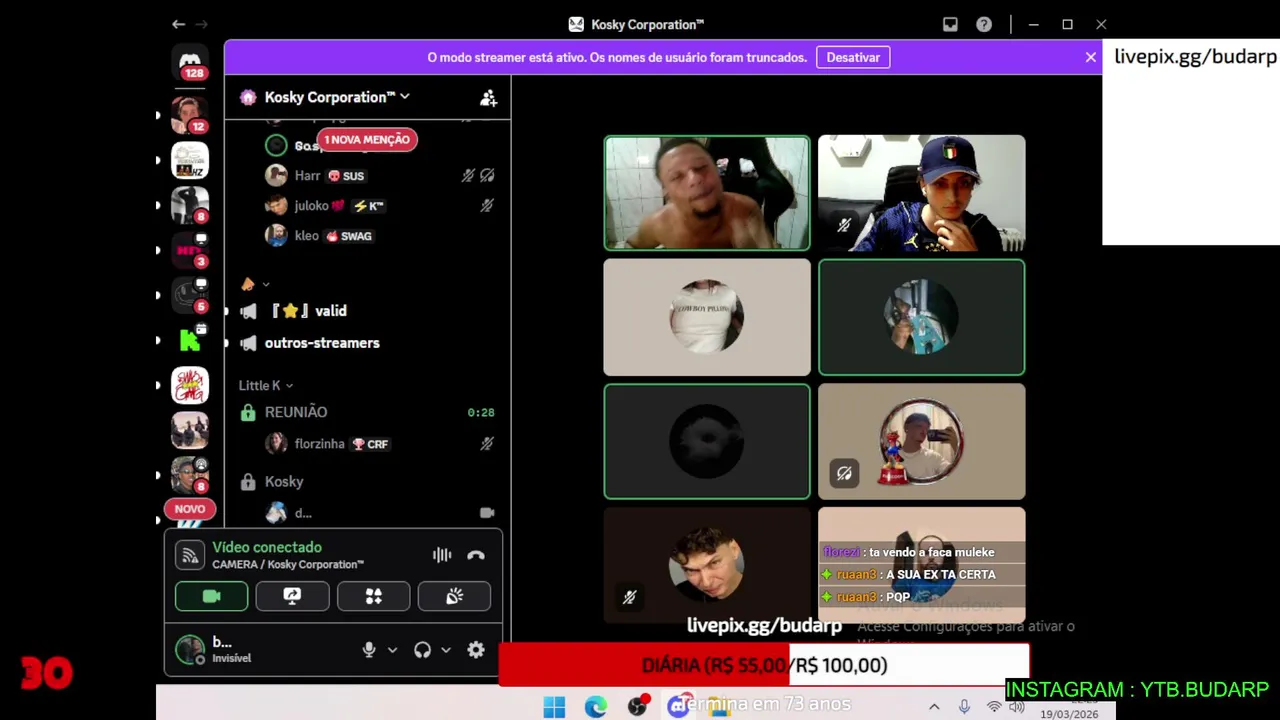Image resolution: width=1280 pixels, height=720 pixels.
Task: Open OBS Studio from taskbar
Action: pos(638,707)
